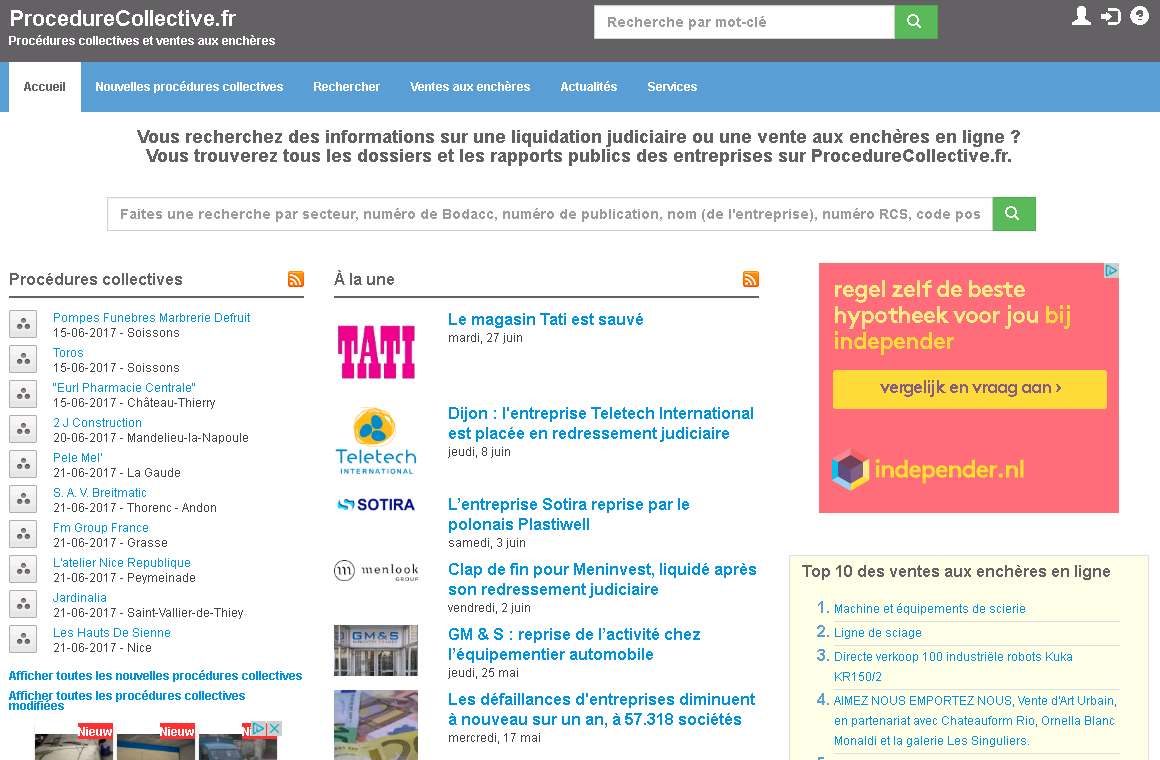Click Afficher toutes les procédures collectives modifiées
This screenshot has width=1160, height=760.
point(127,700)
